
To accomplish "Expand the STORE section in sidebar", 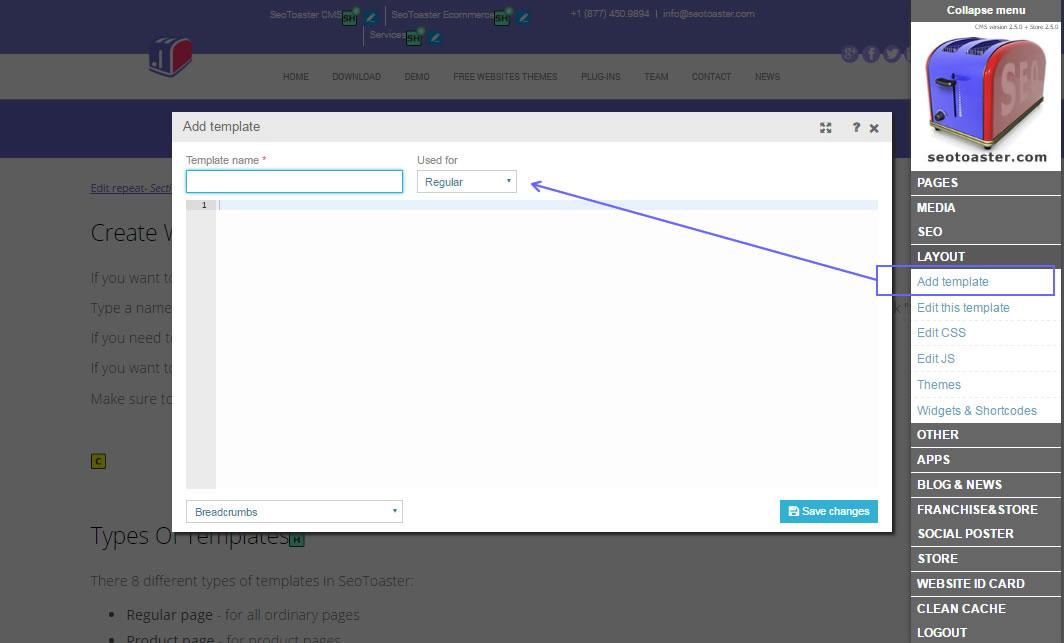I will click(937, 559).
